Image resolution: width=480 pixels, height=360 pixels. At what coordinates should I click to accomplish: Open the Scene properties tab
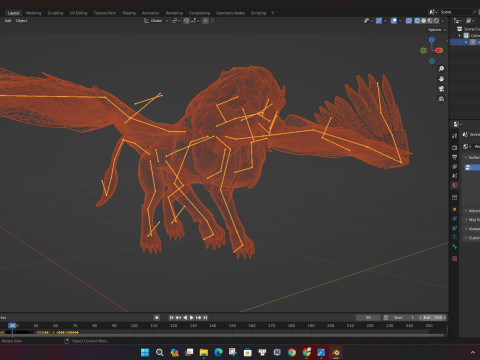click(455, 176)
